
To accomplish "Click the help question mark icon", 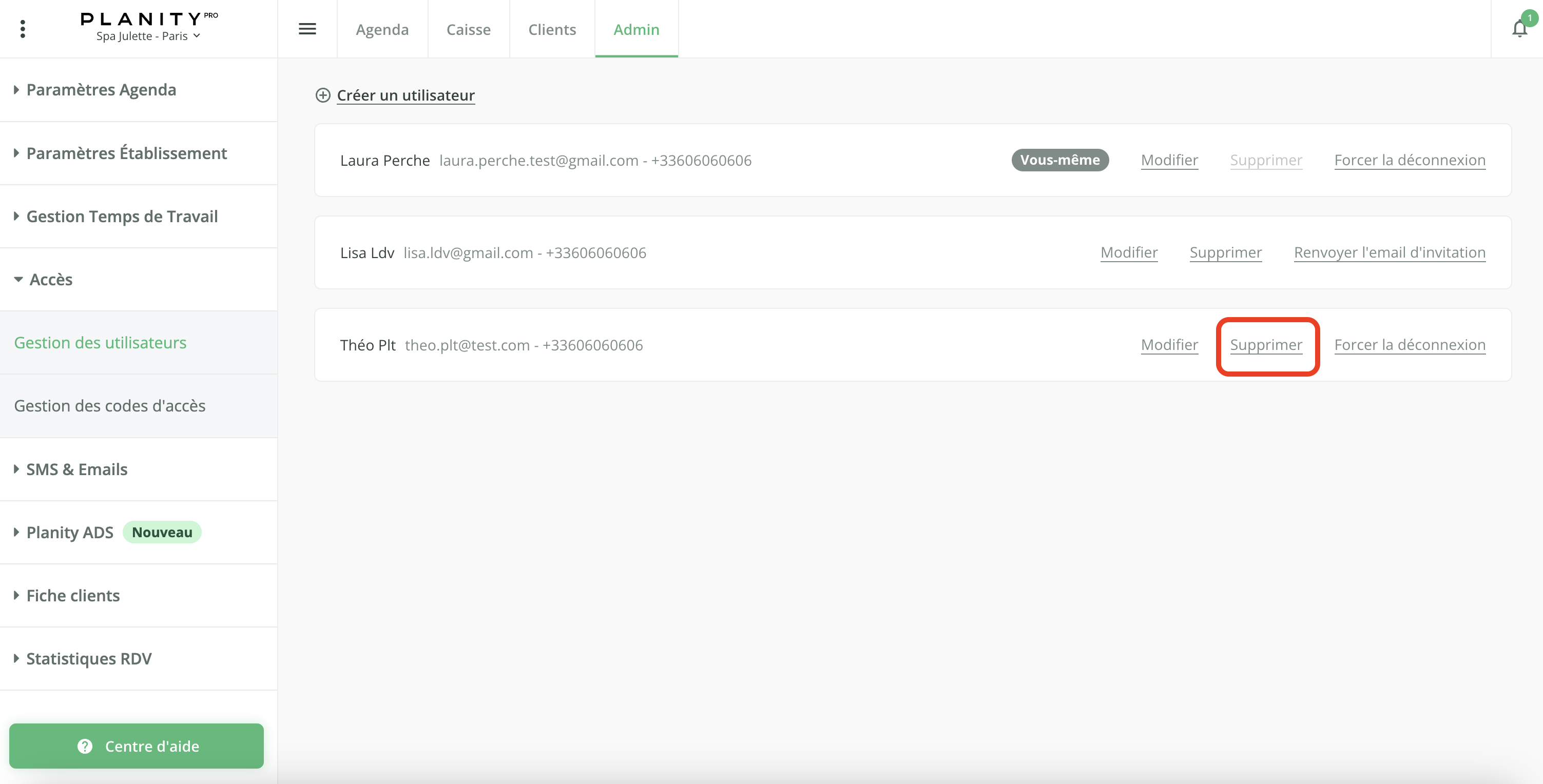I will pyautogui.click(x=85, y=746).
